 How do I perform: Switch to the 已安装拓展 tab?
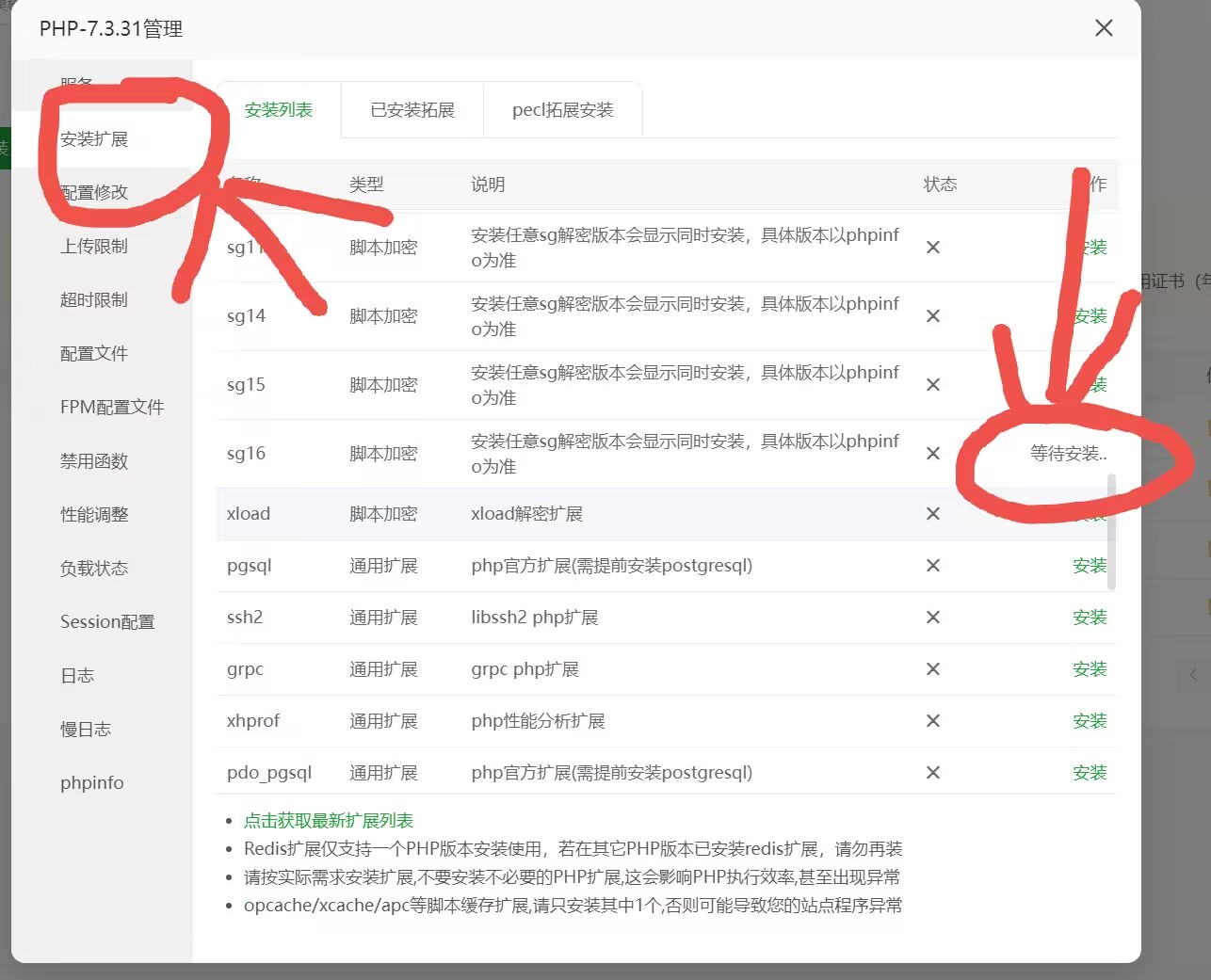point(412,109)
